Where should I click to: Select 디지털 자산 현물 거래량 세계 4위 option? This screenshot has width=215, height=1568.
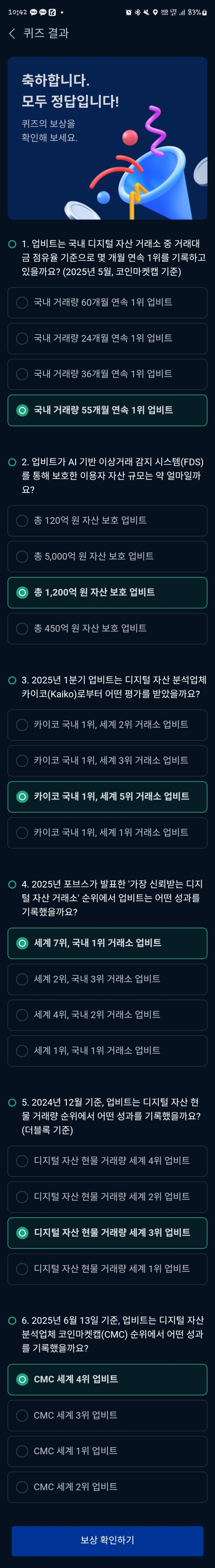(x=107, y=1161)
